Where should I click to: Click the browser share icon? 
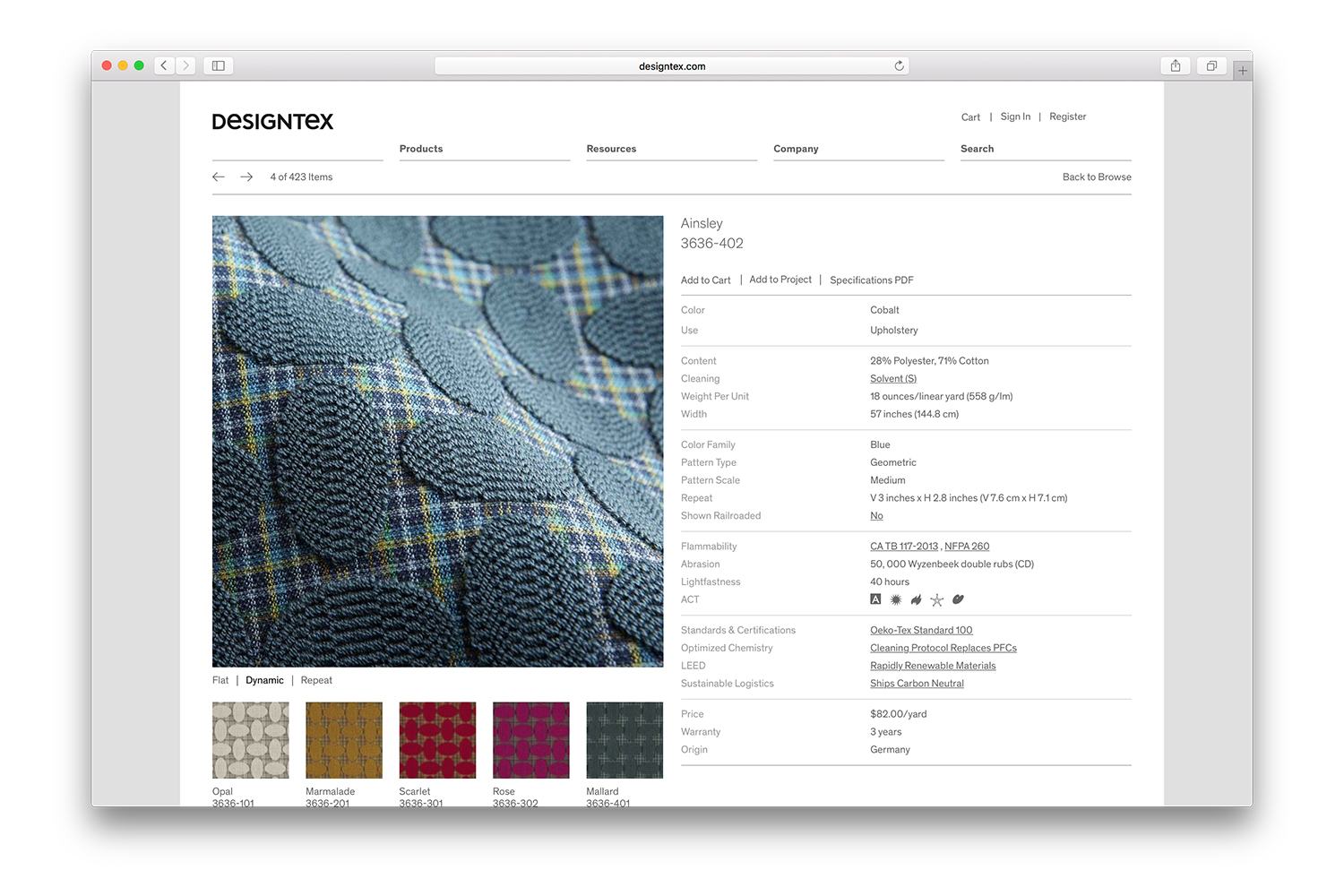pyautogui.click(x=1175, y=66)
